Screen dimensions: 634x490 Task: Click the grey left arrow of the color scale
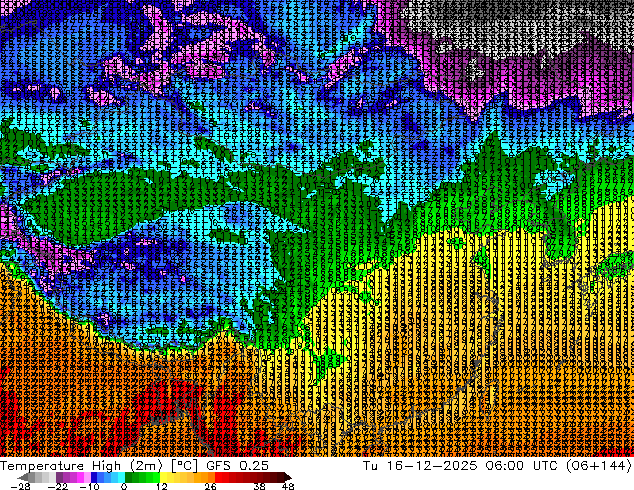coord(23,477)
